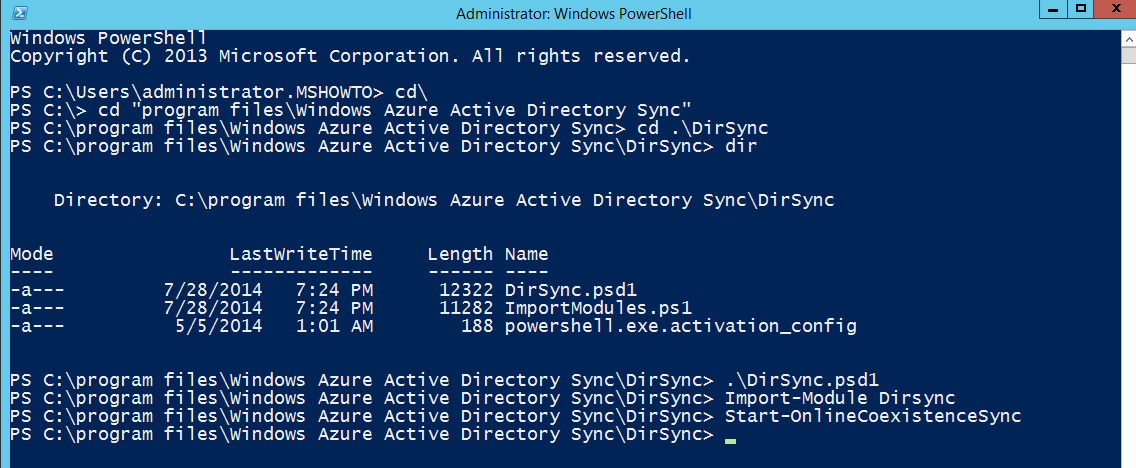Viewport: 1136px width, 468px height.
Task: Click the blinking cursor at the prompt
Action: point(730,440)
